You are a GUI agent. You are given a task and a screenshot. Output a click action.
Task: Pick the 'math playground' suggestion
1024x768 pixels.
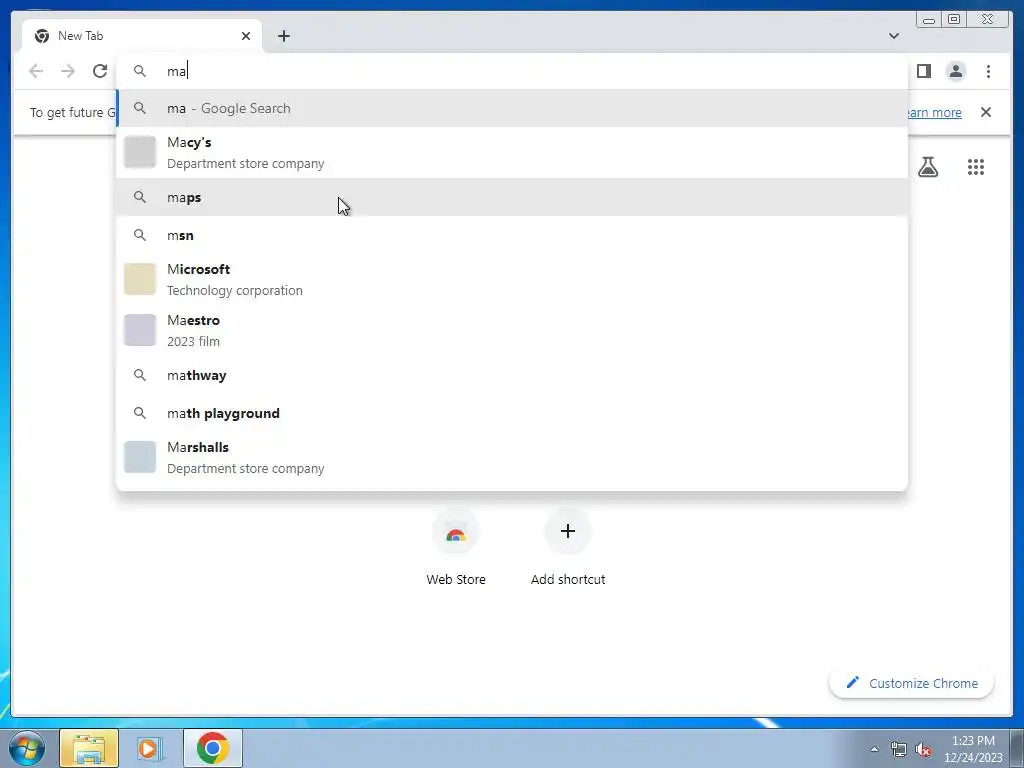click(x=512, y=413)
